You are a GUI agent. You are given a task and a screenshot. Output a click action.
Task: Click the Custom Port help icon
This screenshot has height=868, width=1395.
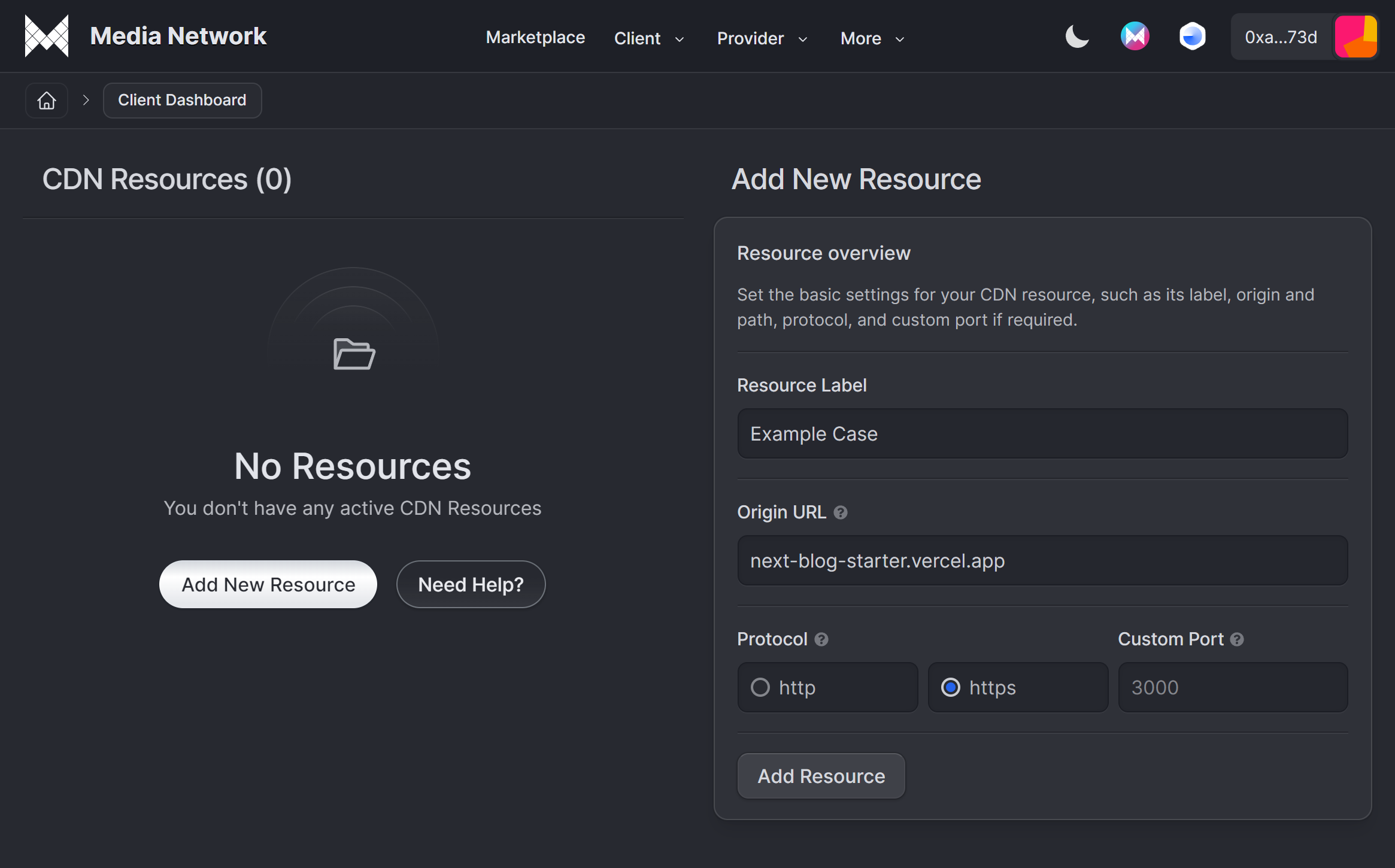click(1237, 639)
